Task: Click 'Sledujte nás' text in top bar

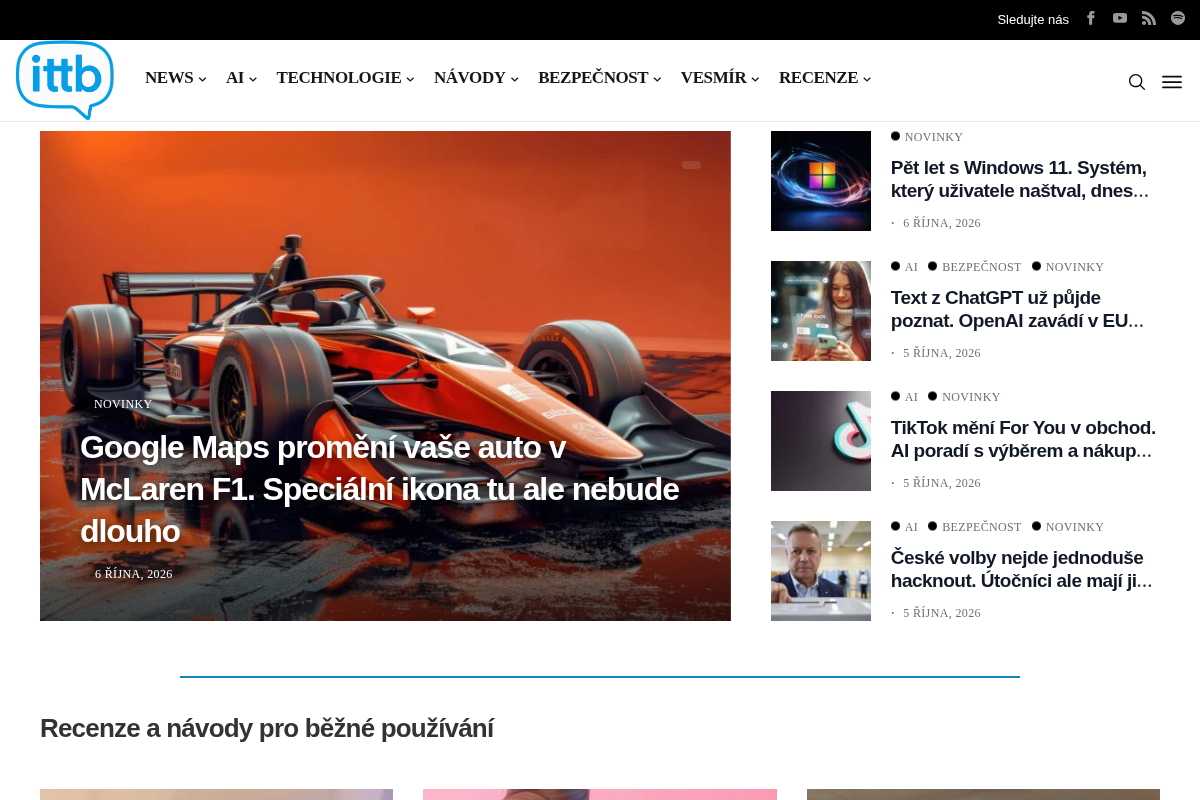Action: [1033, 19]
